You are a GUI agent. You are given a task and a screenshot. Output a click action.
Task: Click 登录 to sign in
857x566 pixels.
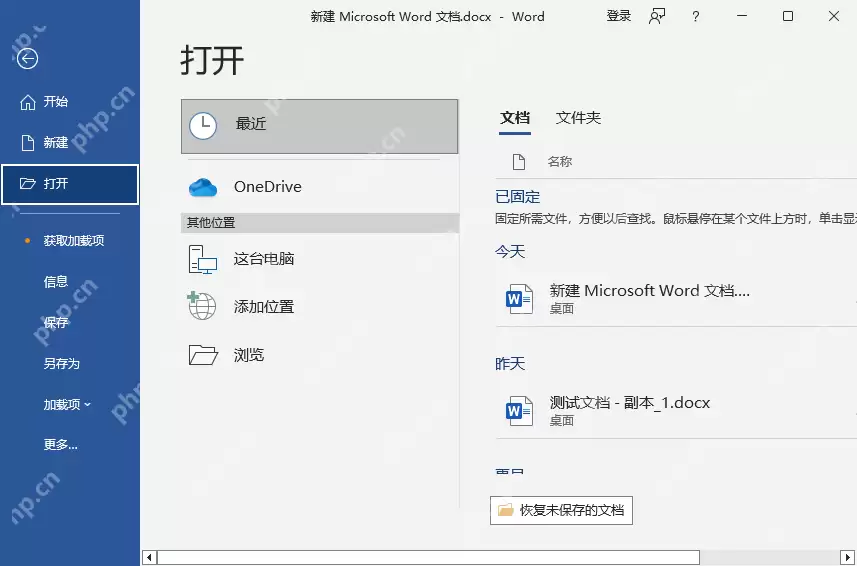(619, 16)
